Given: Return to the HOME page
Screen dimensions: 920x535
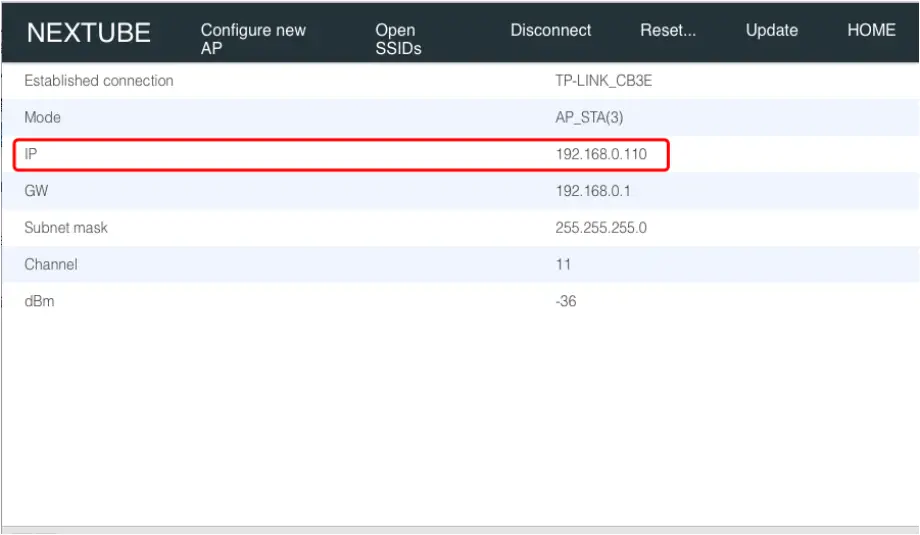Looking at the screenshot, I should click(x=871, y=30).
